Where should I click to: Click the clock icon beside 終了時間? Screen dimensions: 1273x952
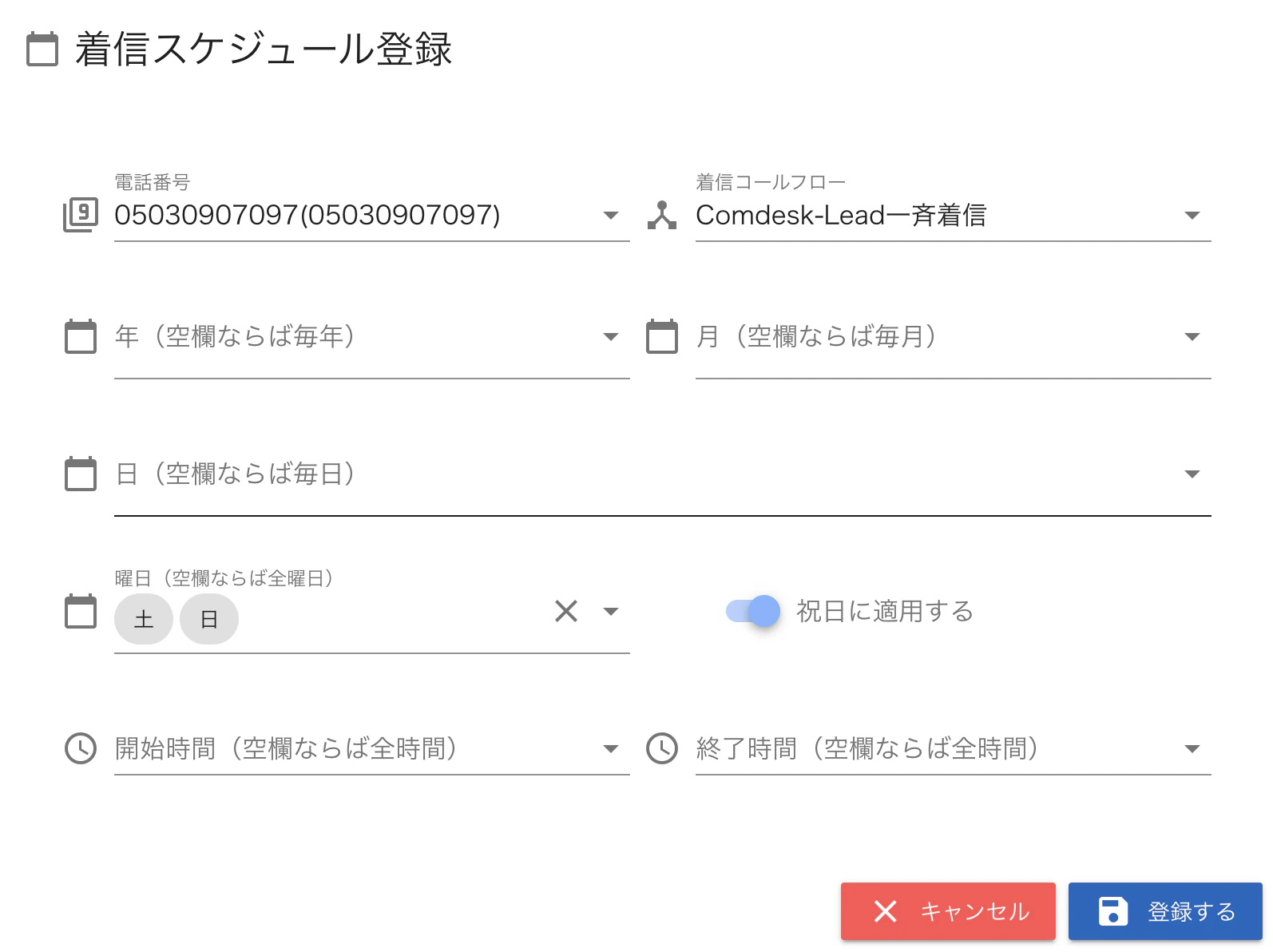pos(662,748)
